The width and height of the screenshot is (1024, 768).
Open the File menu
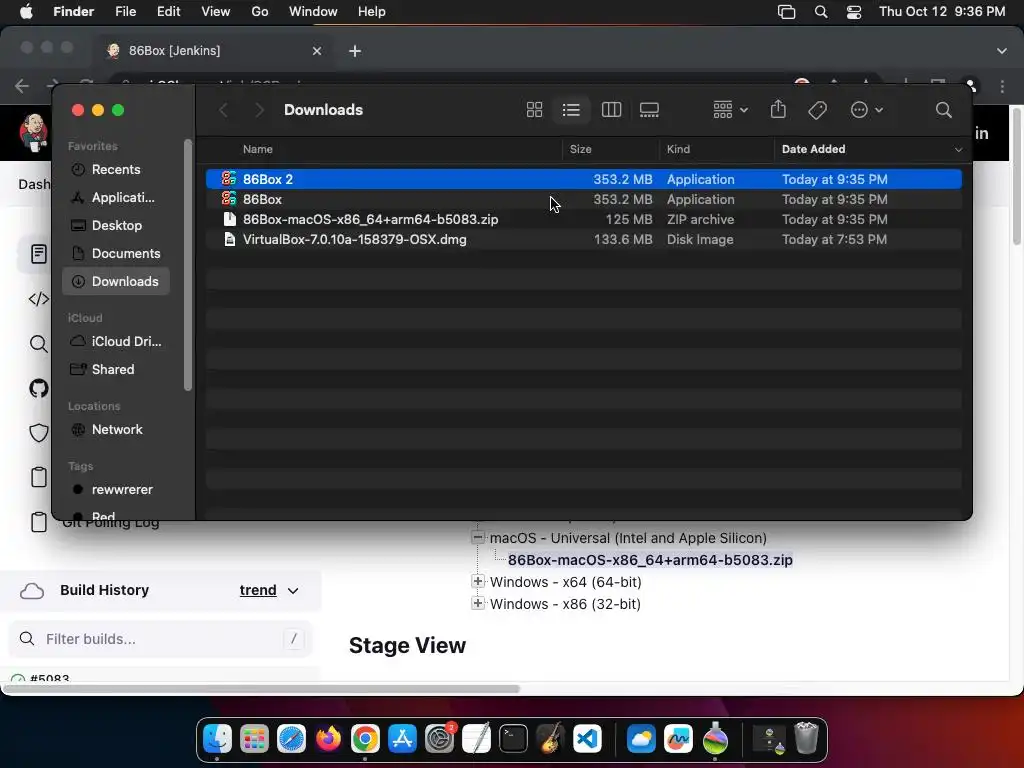pos(125,12)
